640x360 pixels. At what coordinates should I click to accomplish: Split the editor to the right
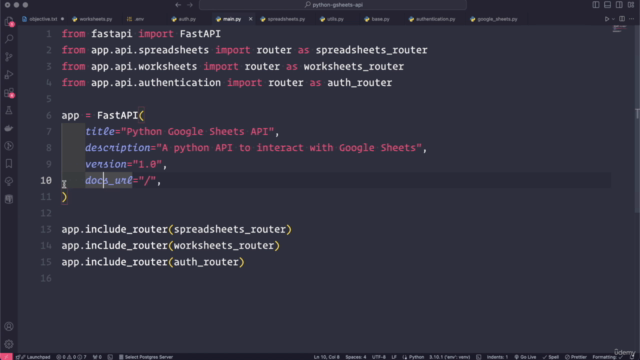(x=622, y=19)
